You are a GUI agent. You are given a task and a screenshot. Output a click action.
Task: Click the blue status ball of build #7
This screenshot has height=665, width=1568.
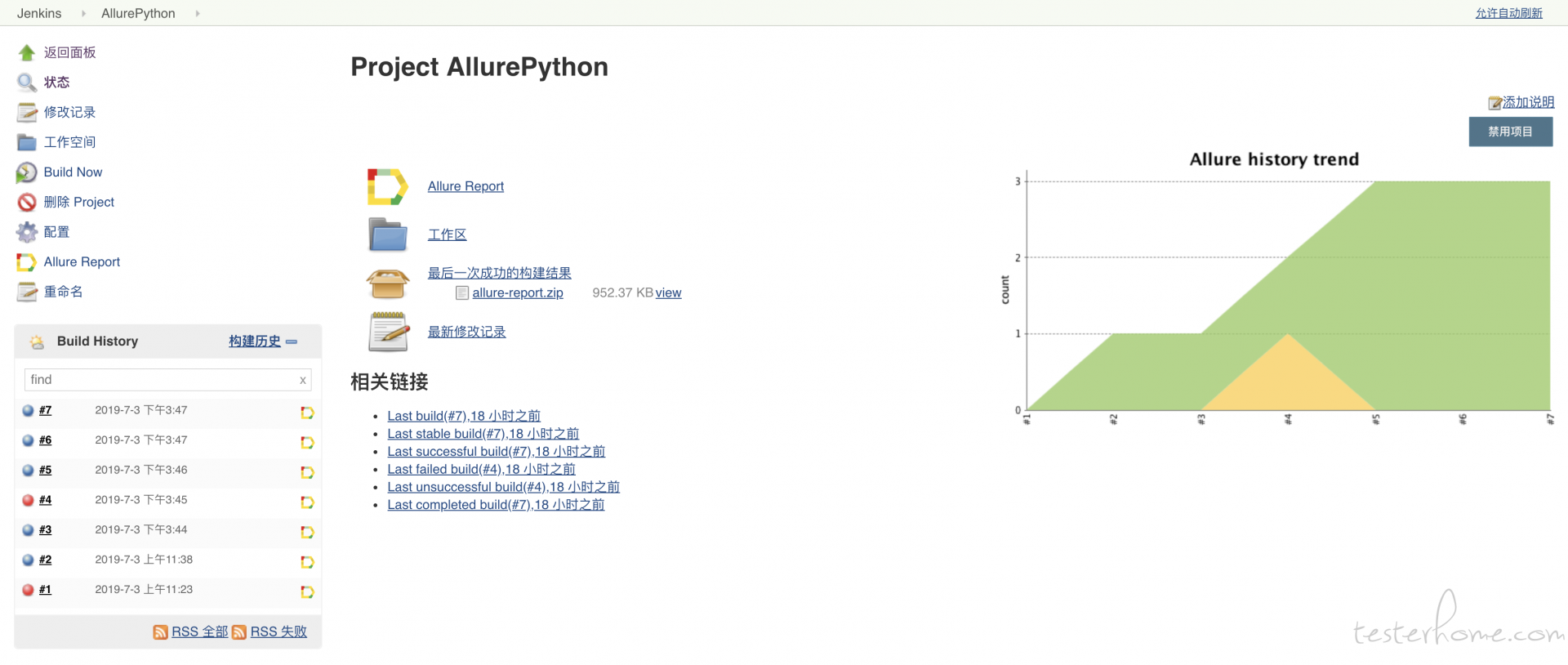pos(28,411)
